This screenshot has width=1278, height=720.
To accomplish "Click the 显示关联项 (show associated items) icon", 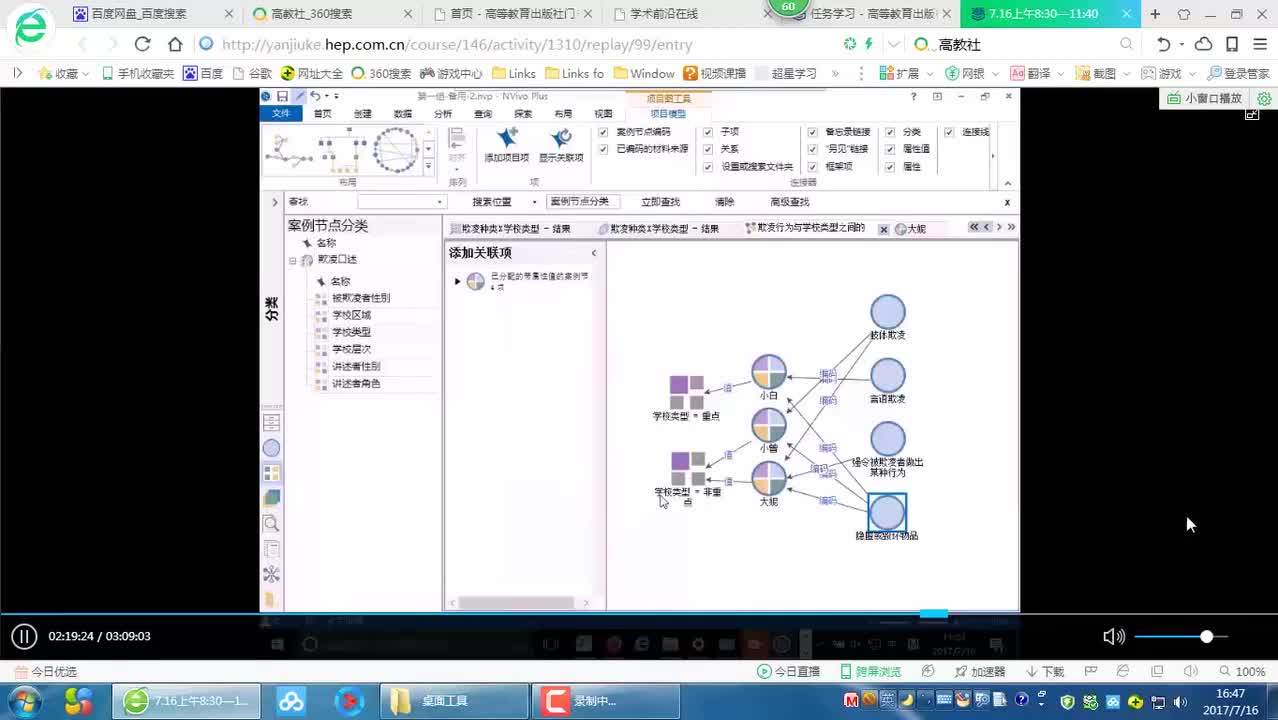I will coord(560,139).
